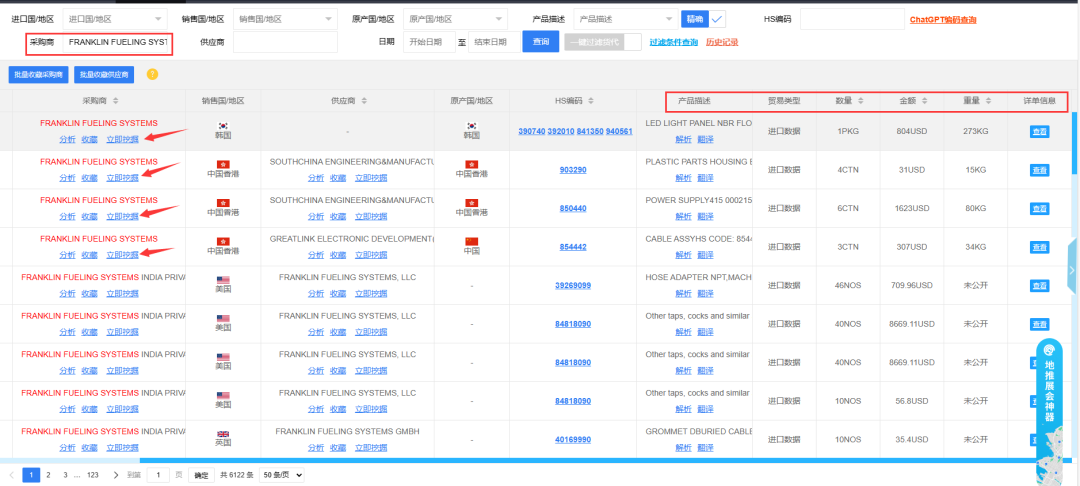The width and height of the screenshot is (1080, 486).
Task: Click 收藏 under purchaser in HS 850440 row
Action: pos(90,216)
